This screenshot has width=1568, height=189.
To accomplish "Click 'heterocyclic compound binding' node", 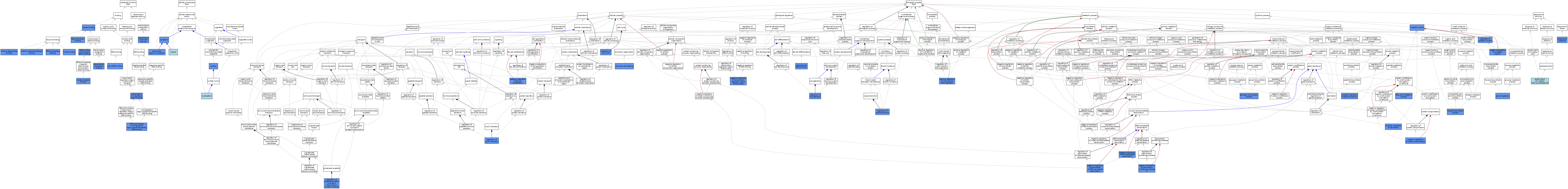I will tap(127, 27).
